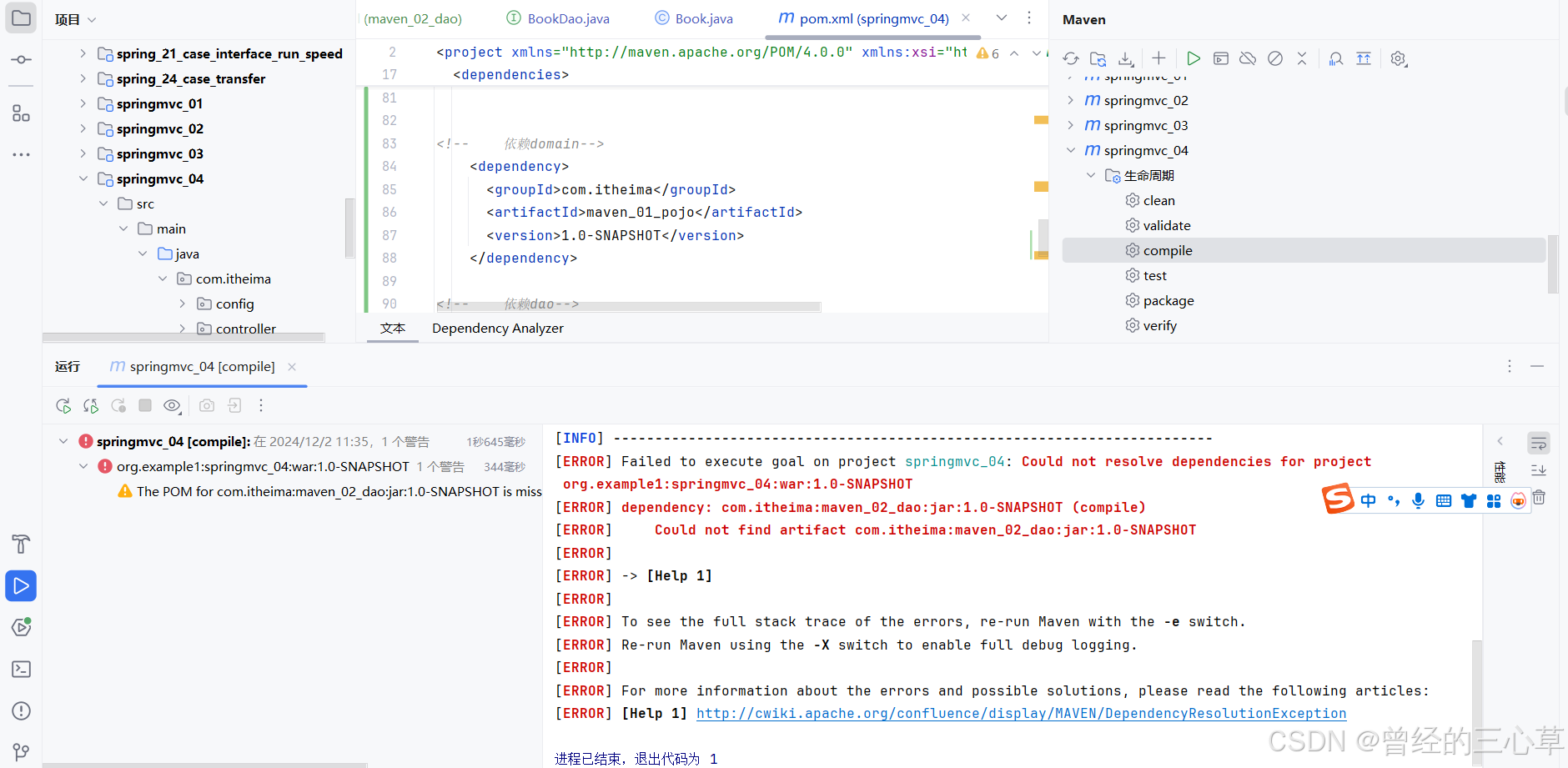
Task: Open Build hammer tool window
Action: coord(21,545)
